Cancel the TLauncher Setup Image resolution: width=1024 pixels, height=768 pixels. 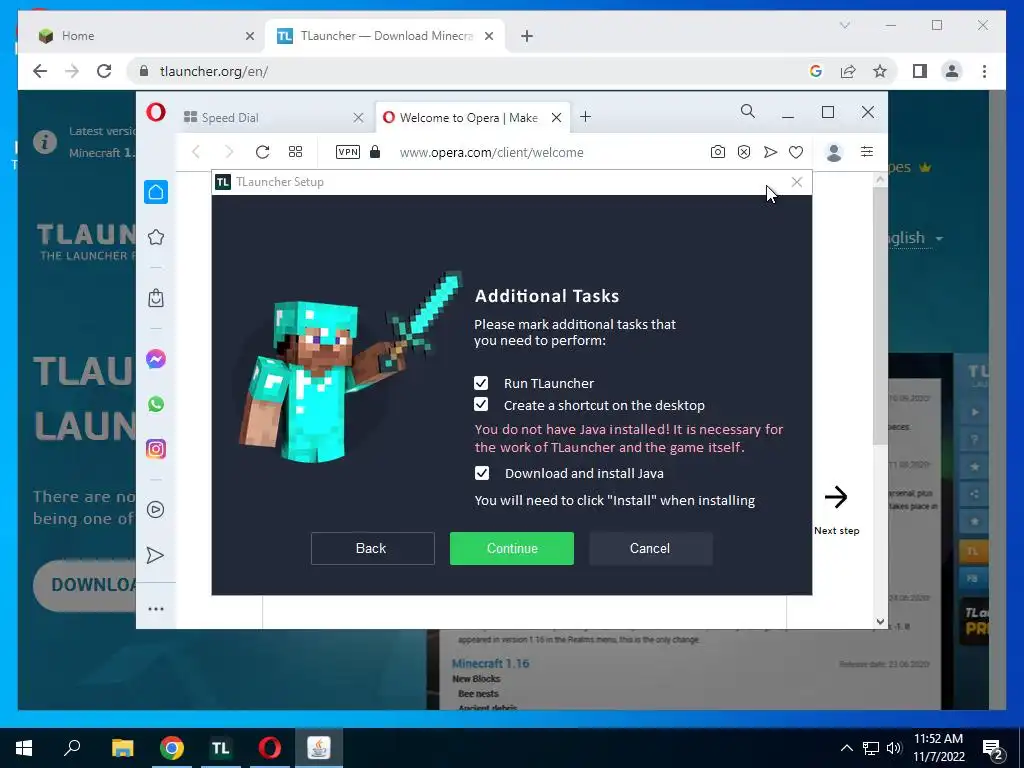(x=650, y=548)
